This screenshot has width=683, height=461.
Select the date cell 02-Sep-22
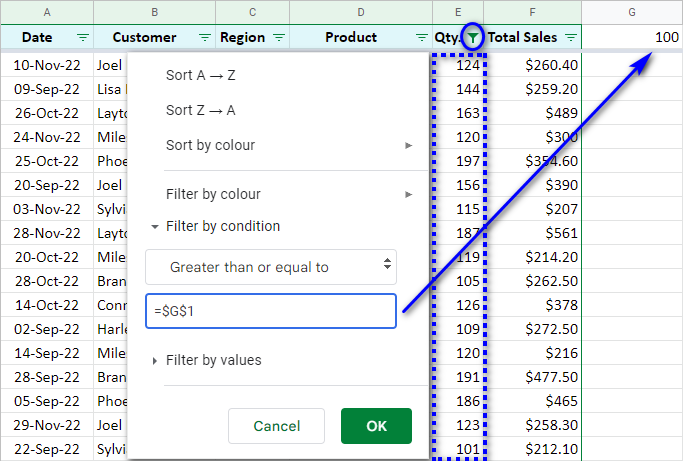click(x=47, y=329)
